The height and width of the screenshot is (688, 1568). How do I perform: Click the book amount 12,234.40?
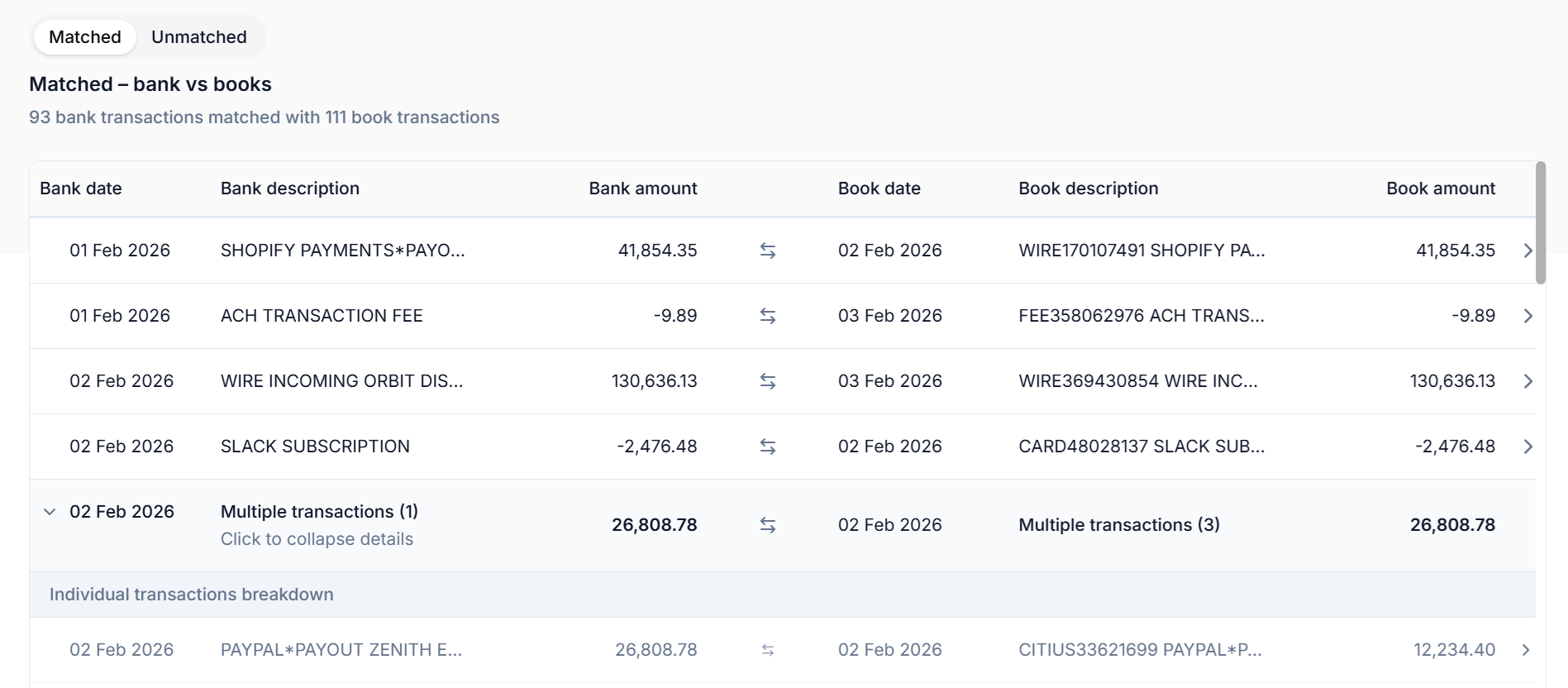(1454, 650)
